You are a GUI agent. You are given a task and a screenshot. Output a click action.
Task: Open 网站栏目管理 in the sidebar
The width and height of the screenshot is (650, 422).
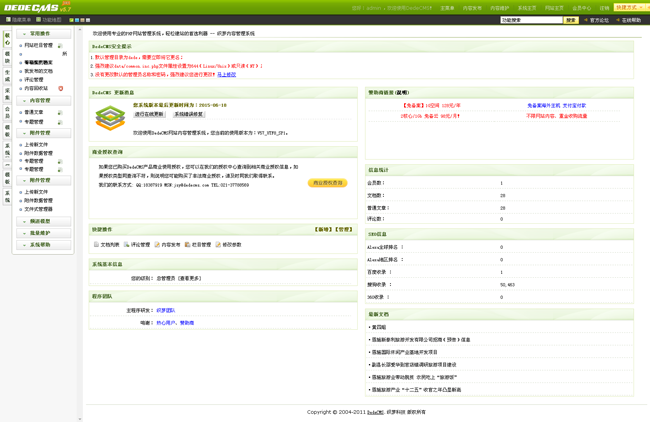(38, 45)
